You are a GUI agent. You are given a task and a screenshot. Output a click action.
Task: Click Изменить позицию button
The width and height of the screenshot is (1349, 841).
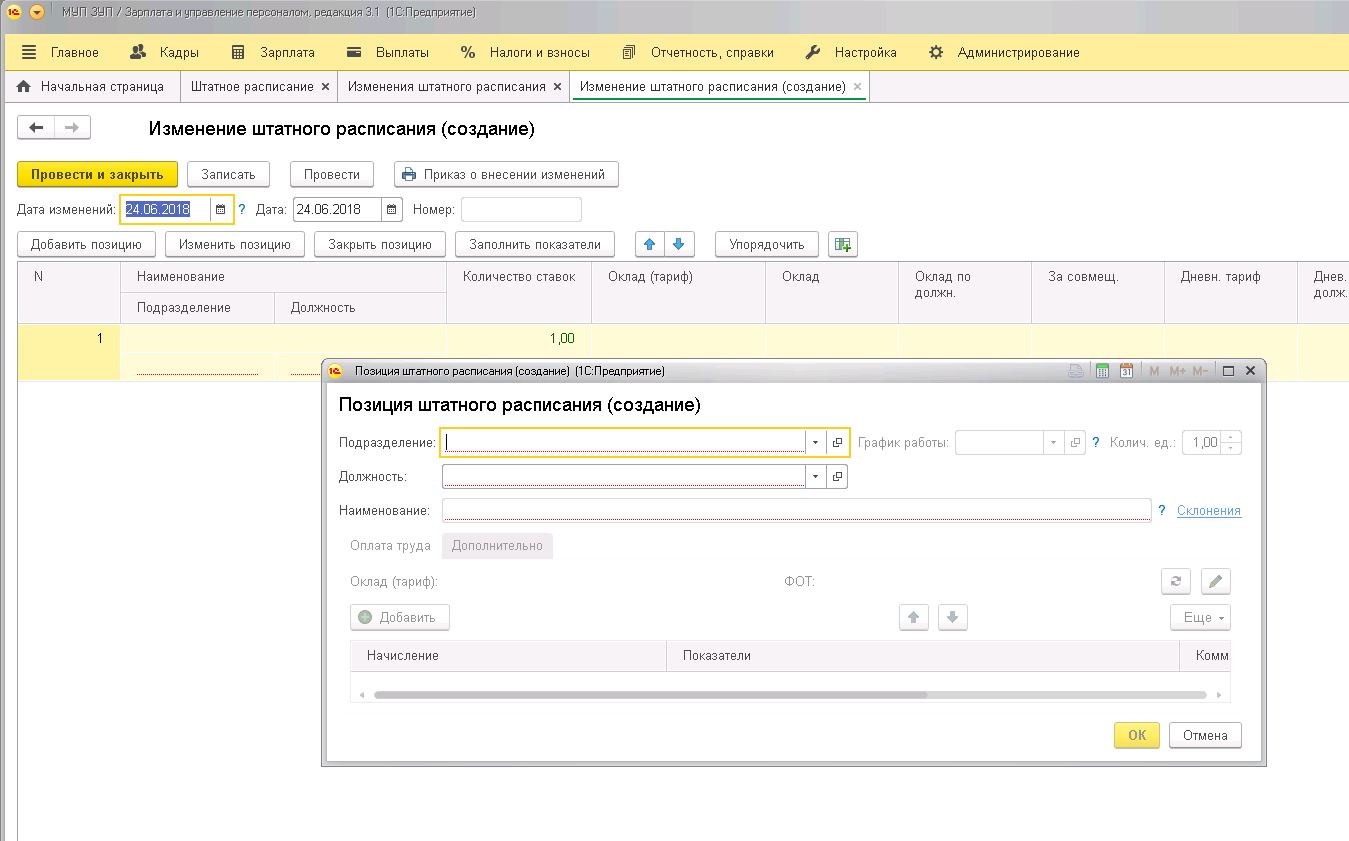pos(234,244)
